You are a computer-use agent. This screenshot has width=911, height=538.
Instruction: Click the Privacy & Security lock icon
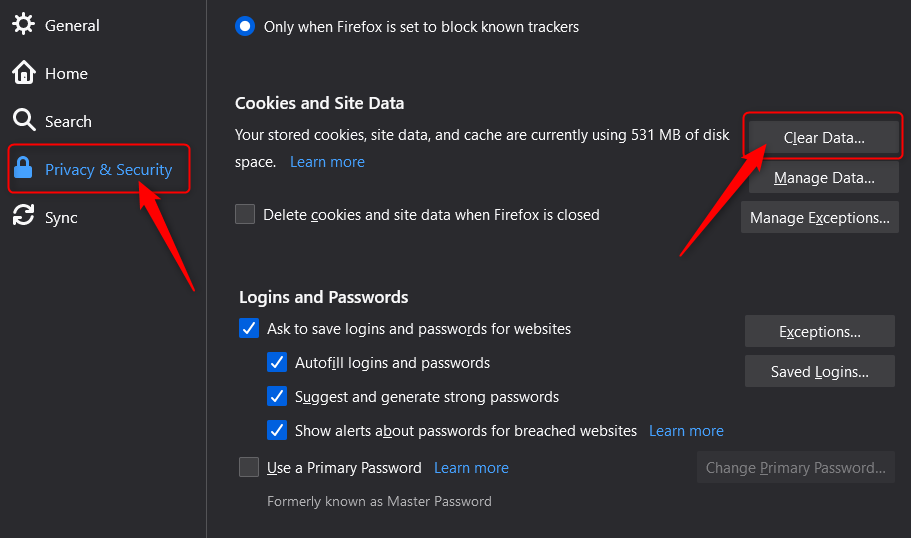click(23, 168)
